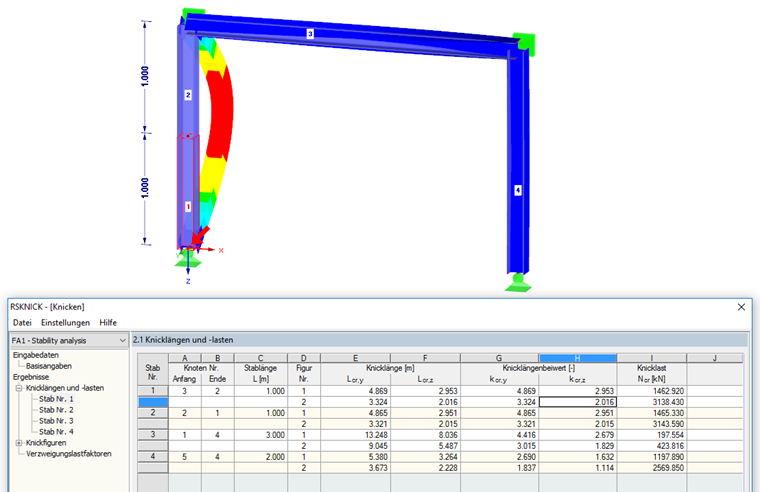Screen dimensions: 760x492
Task: Click the blue highlighted row header cell
Action: click(153, 402)
